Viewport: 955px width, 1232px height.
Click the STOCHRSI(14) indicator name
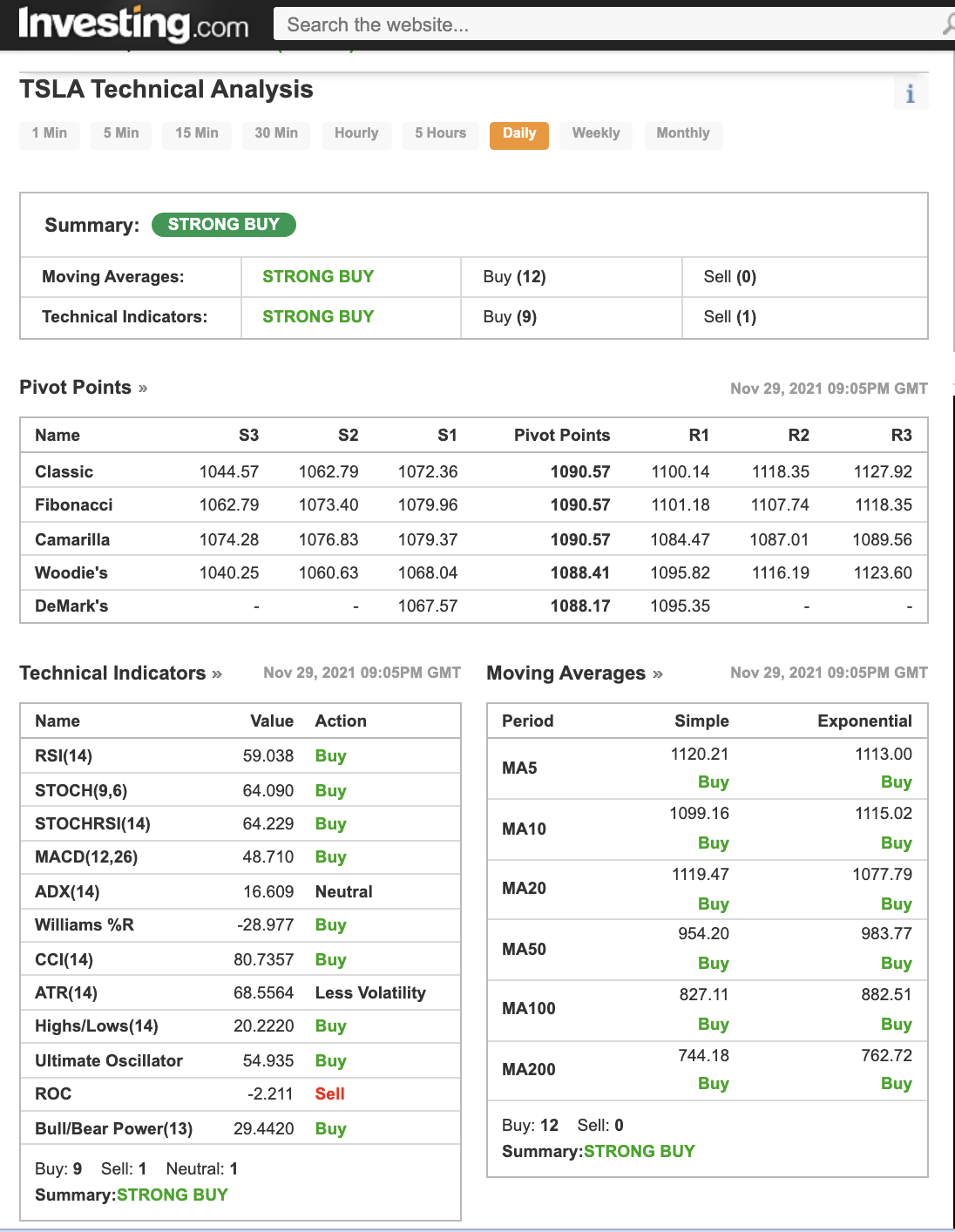(92, 824)
